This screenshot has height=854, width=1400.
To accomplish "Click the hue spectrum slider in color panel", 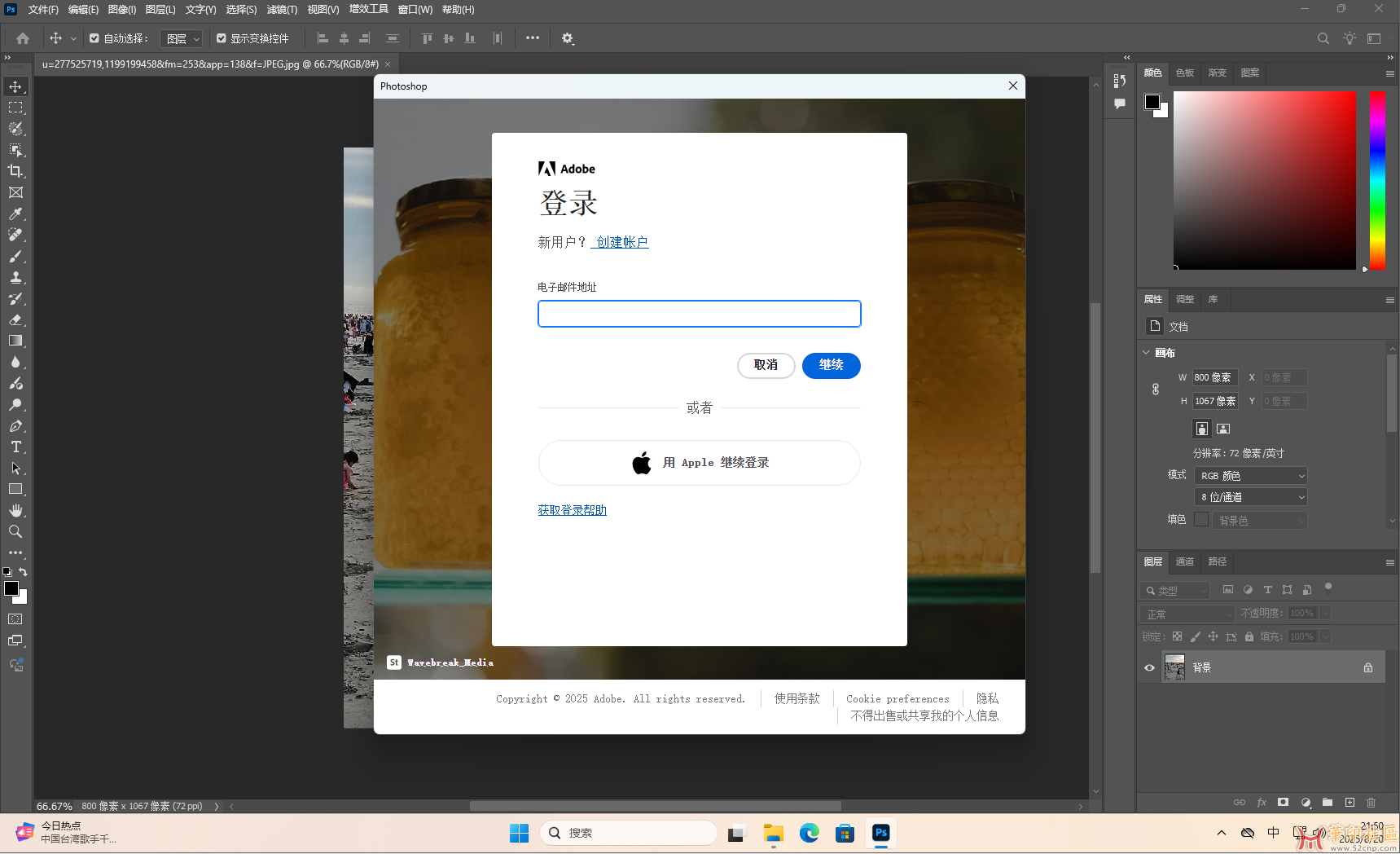I will pos(1377,180).
